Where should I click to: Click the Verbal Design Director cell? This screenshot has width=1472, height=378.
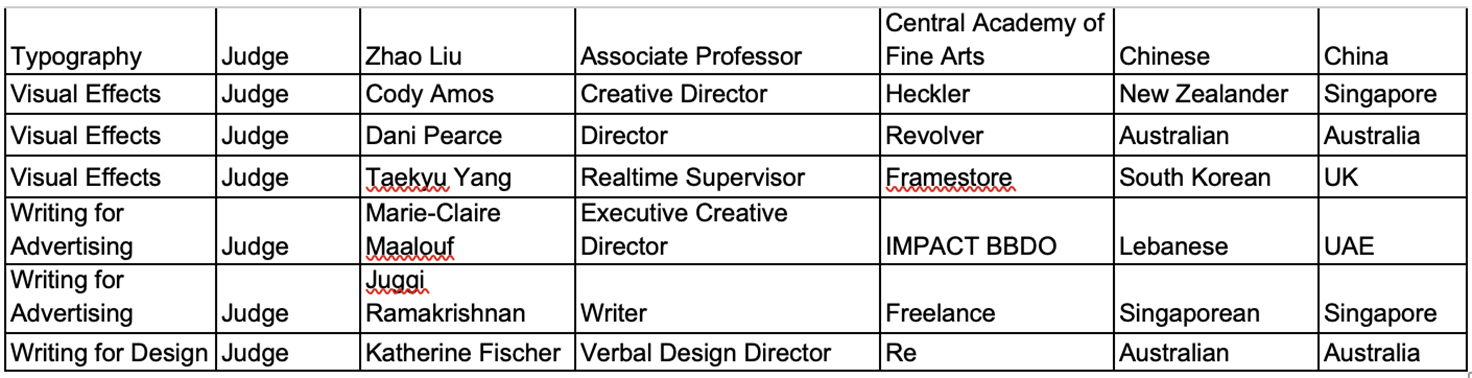click(x=728, y=352)
